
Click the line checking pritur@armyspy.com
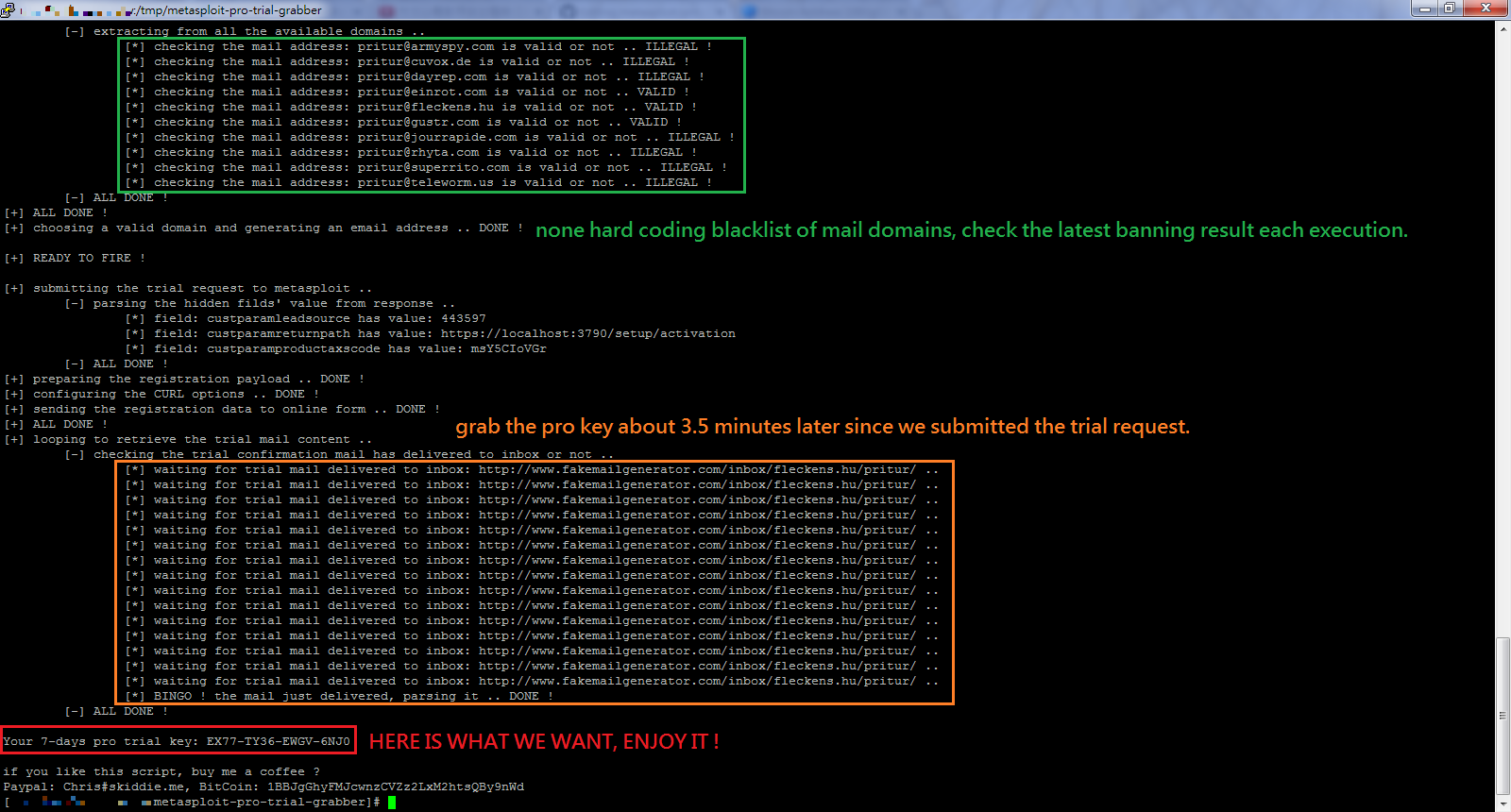418,46
